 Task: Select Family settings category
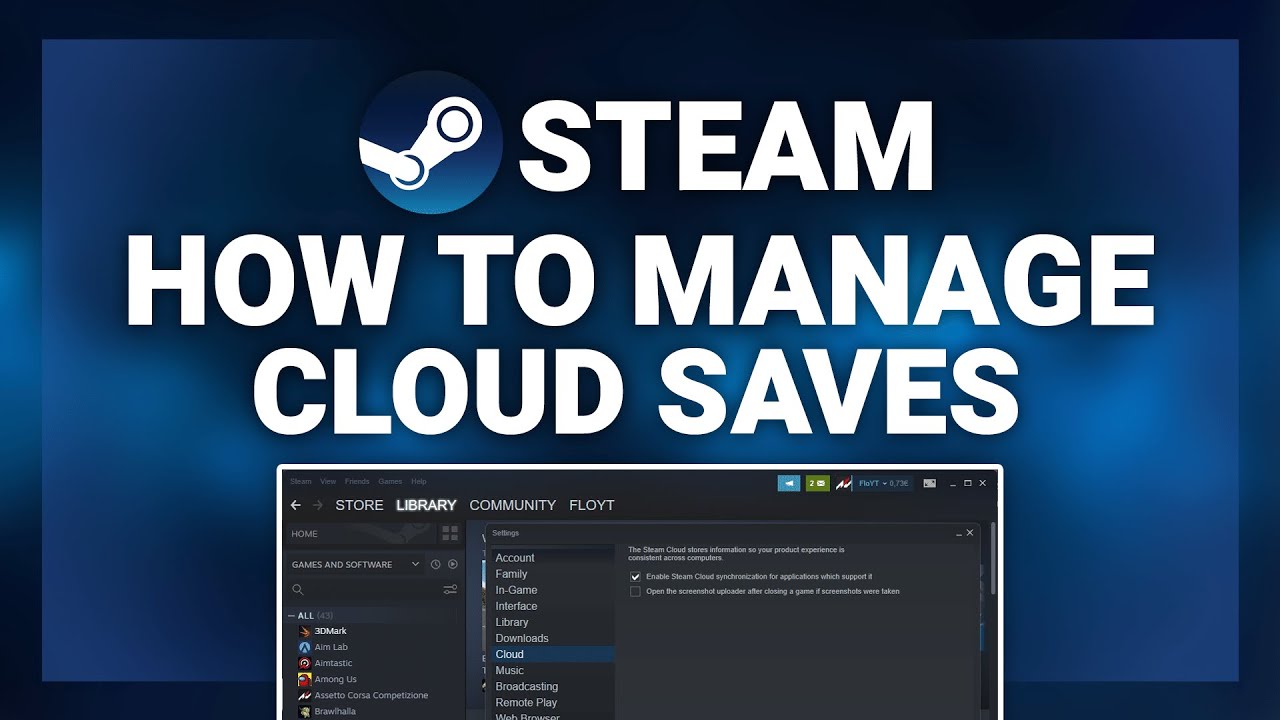[551, 574]
